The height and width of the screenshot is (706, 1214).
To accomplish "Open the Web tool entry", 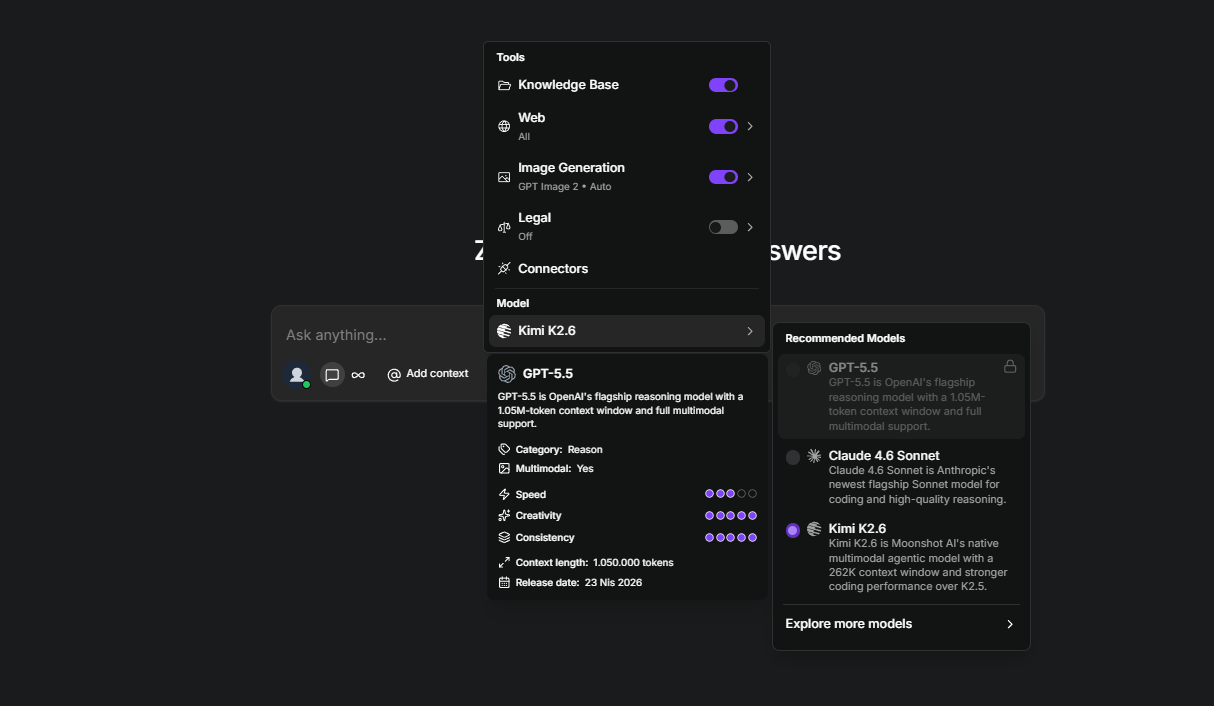I will click(x=627, y=126).
